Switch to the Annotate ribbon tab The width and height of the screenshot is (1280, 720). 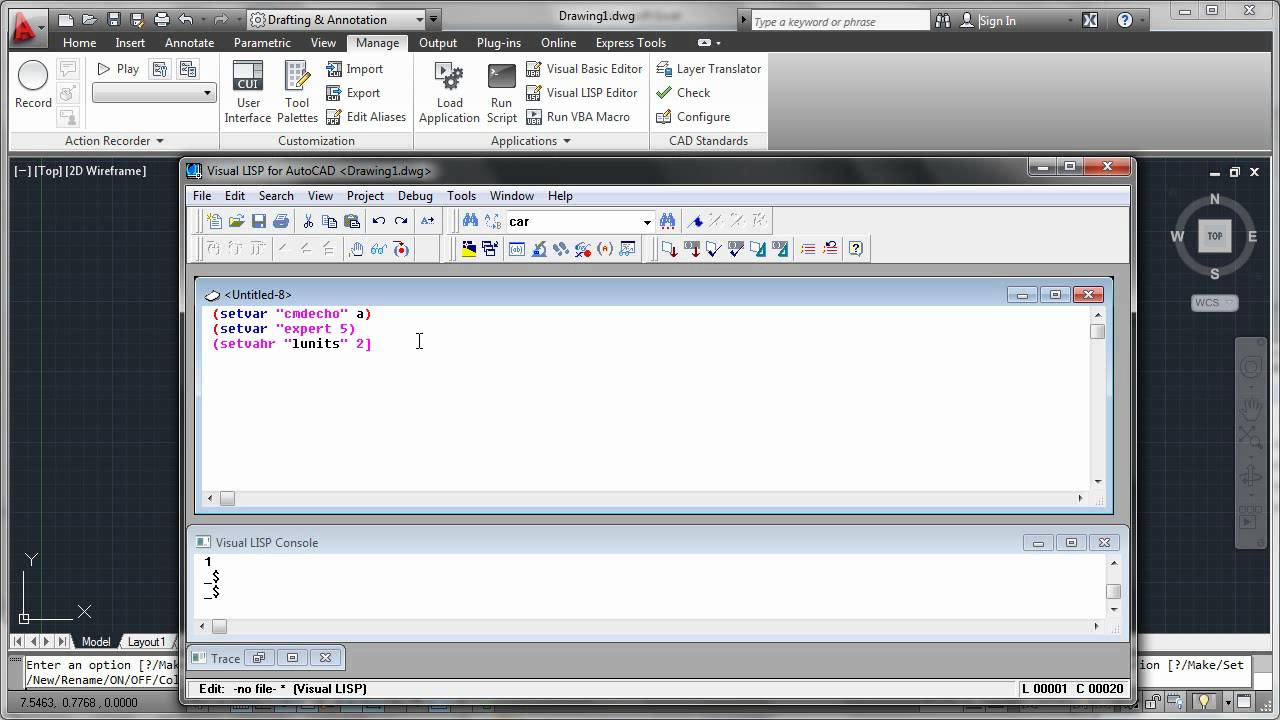189,43
